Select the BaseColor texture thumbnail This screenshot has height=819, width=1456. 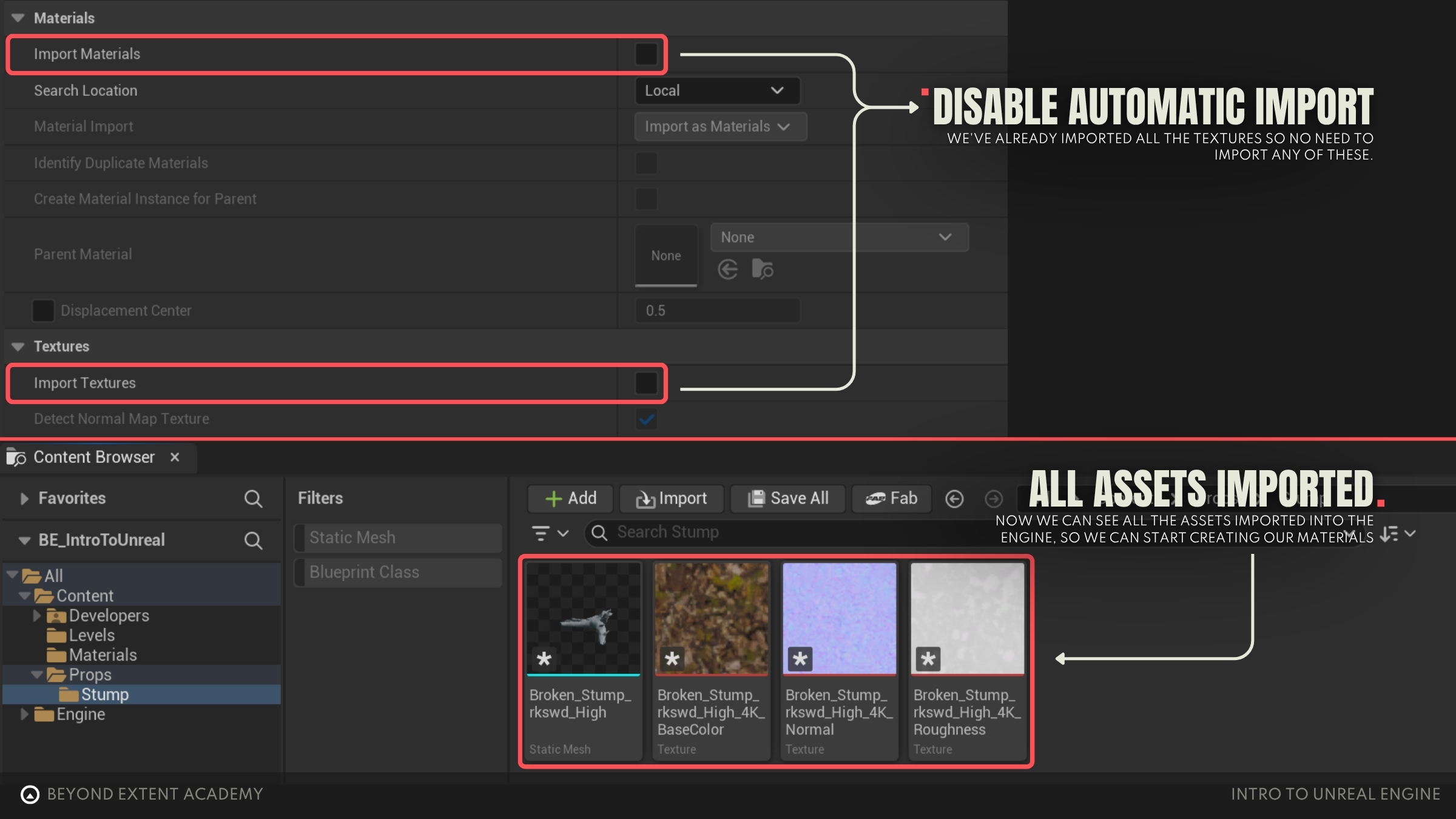click(711, 619)
